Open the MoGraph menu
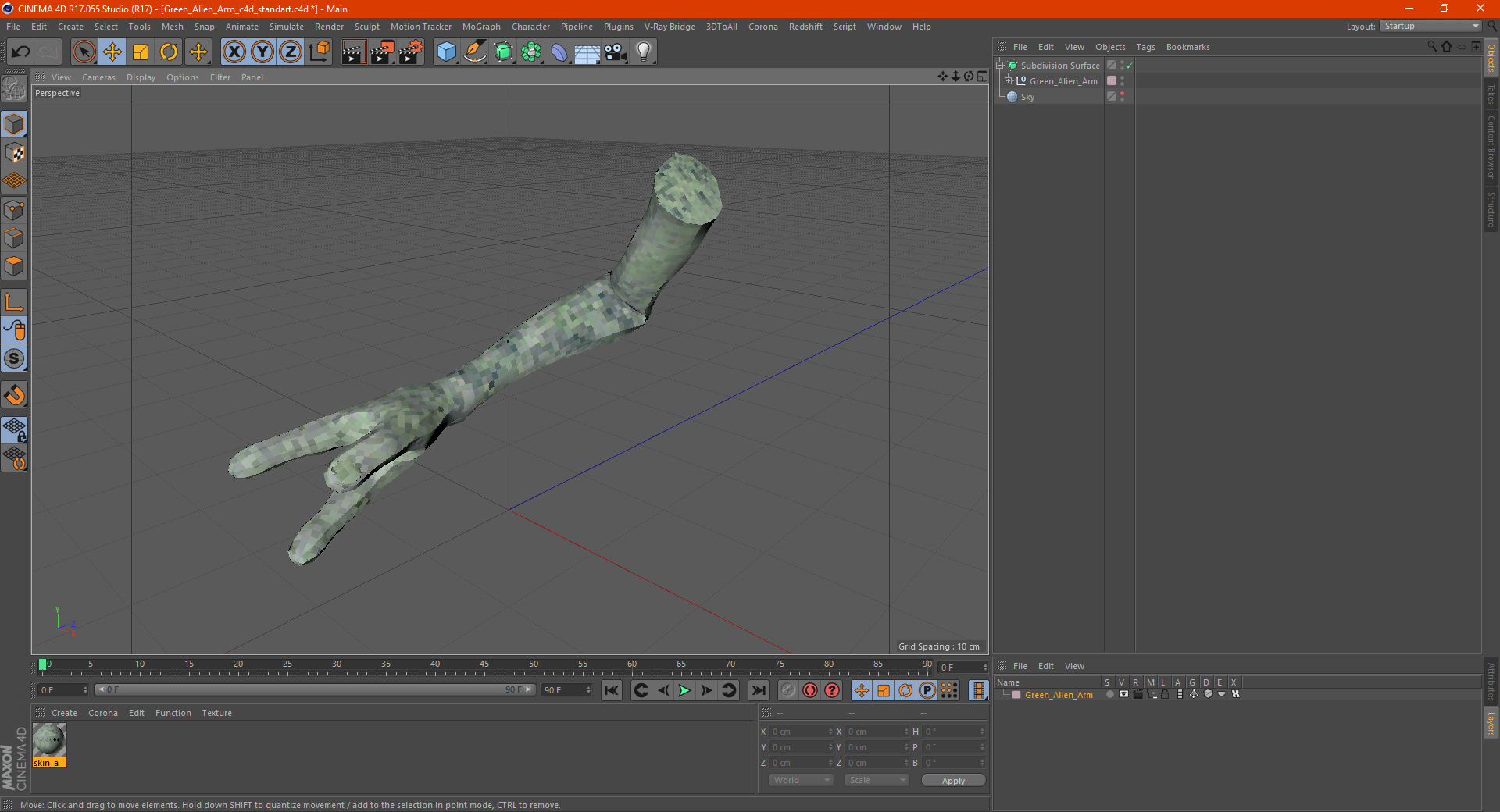 pos(481,27)
